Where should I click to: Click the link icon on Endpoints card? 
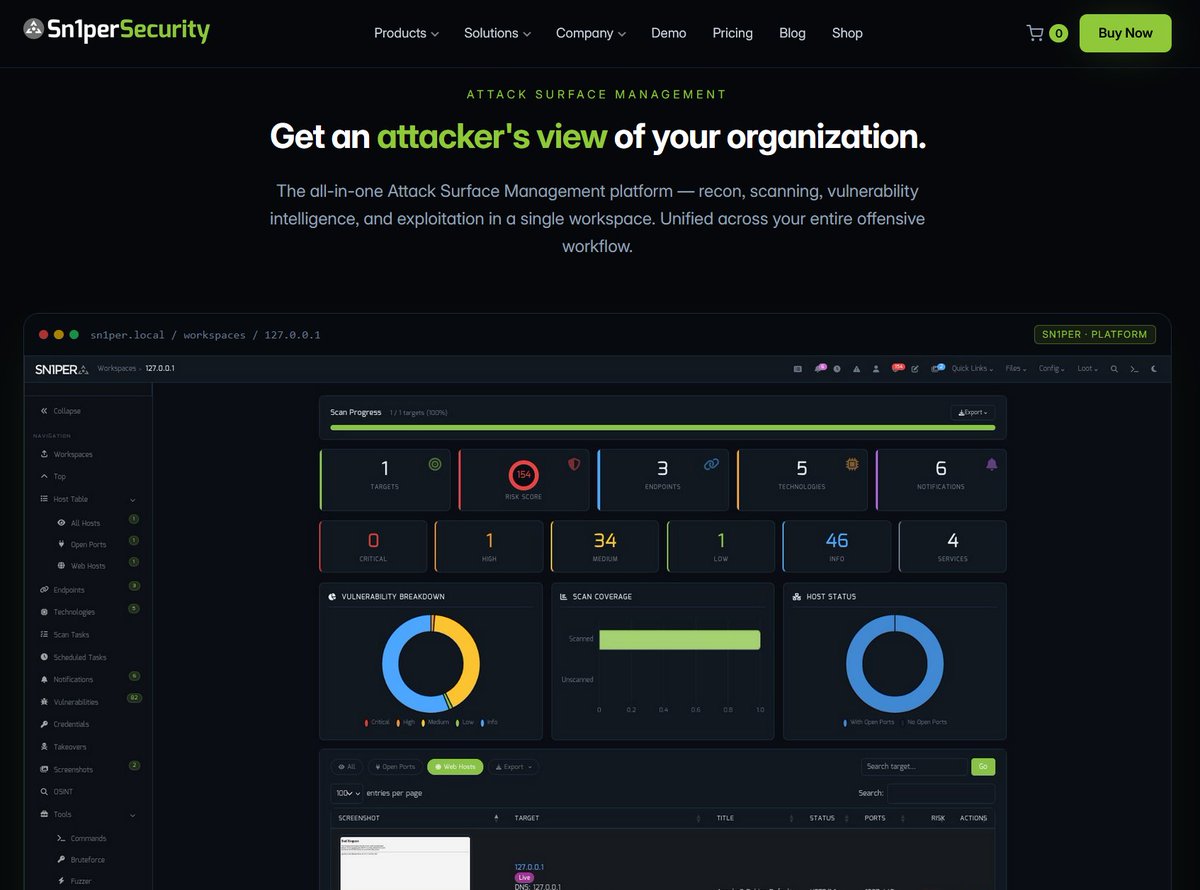(x=711, y=464)
